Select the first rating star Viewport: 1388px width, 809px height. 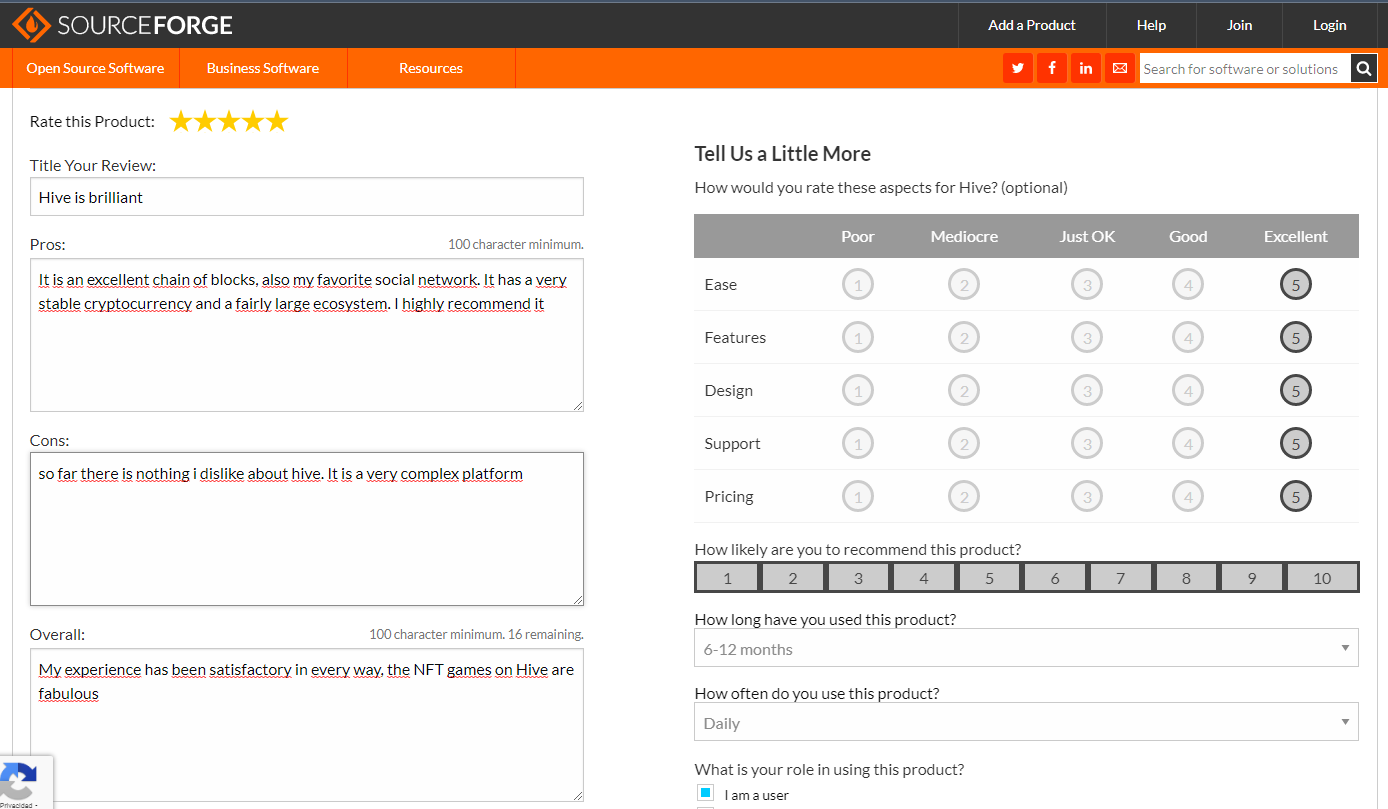coord(181,121)
